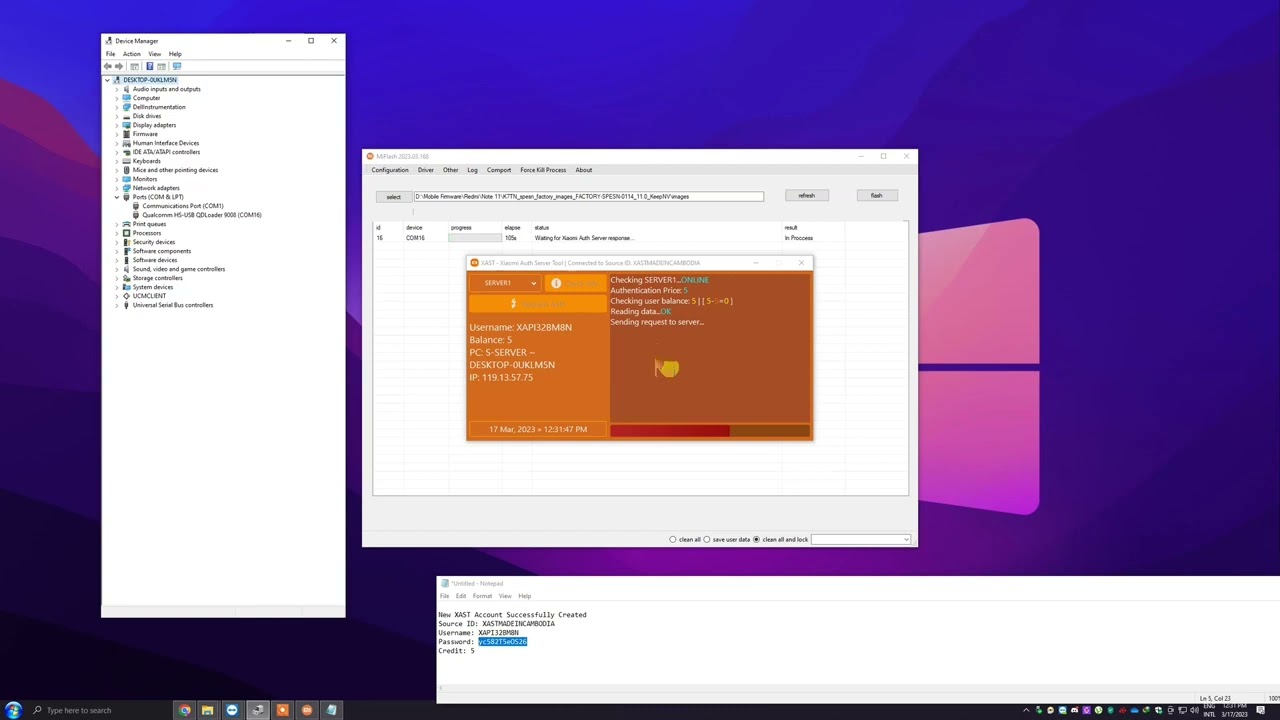This screenshot has width=1280, height=720.
Task: Show hidden system tray icons chevron
Action: tap(1026, 710)
